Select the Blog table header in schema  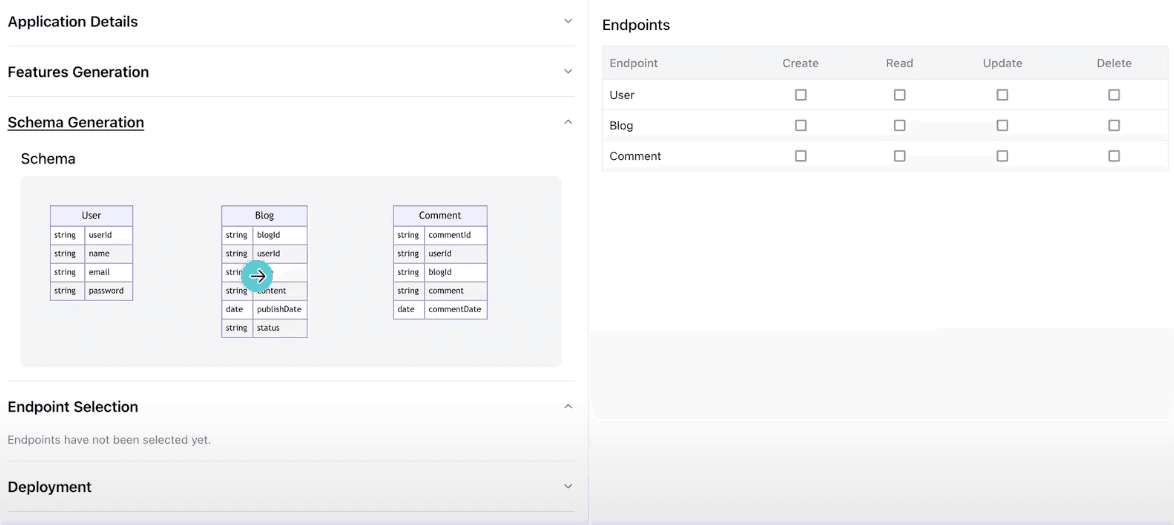[264, 216]
